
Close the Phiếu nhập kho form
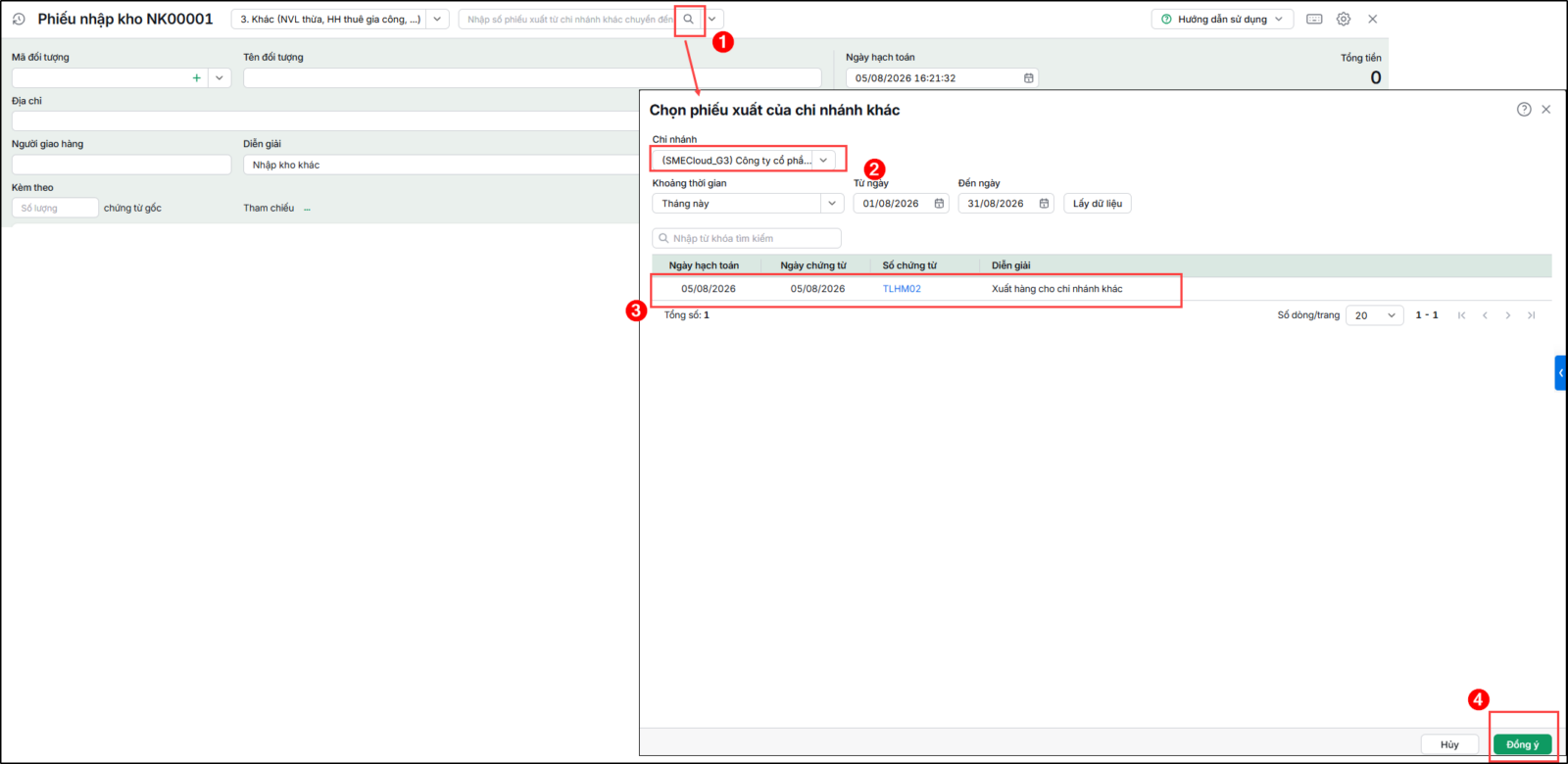[1373, 19]
